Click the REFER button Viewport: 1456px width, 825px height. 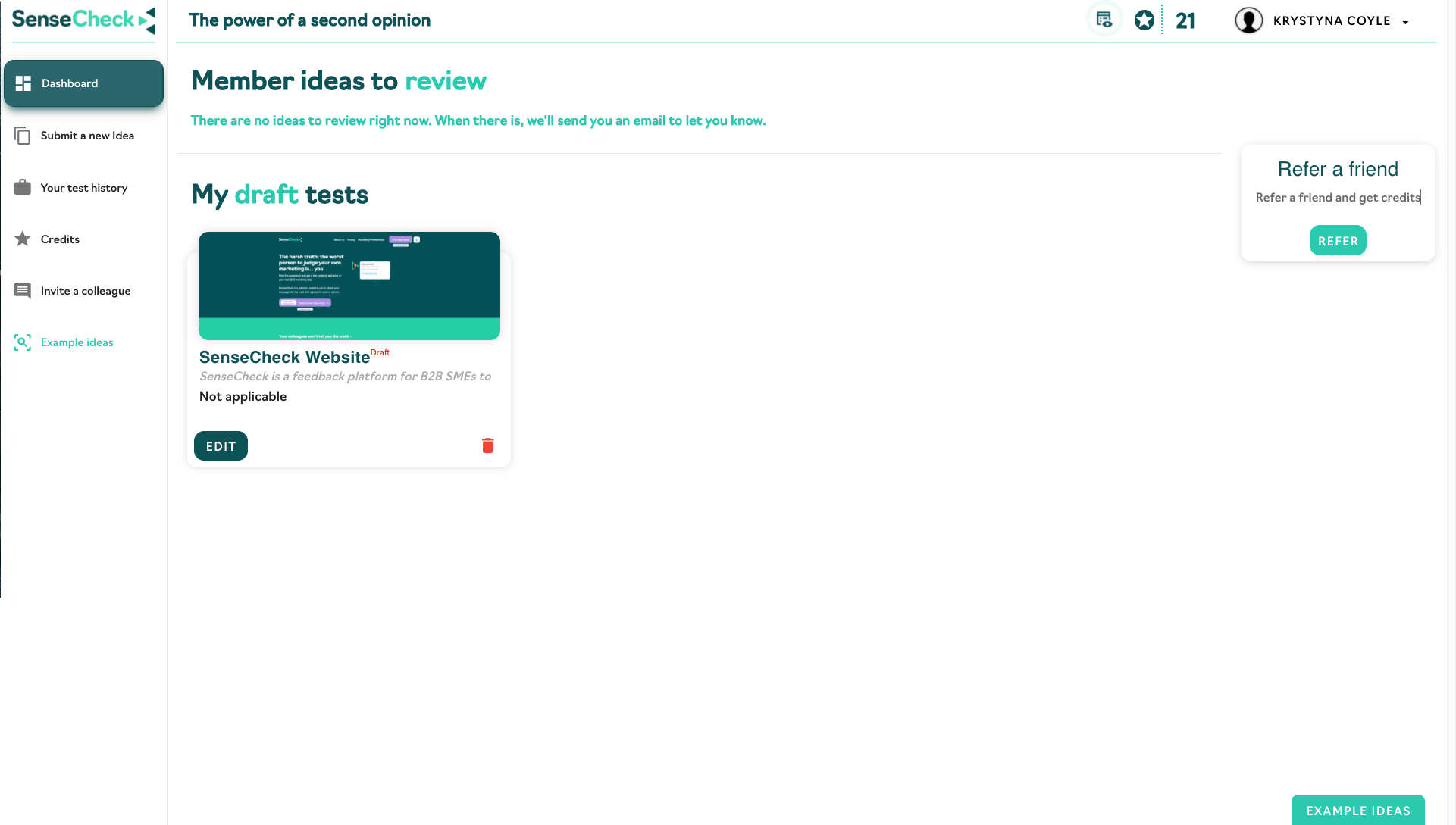1338,241
